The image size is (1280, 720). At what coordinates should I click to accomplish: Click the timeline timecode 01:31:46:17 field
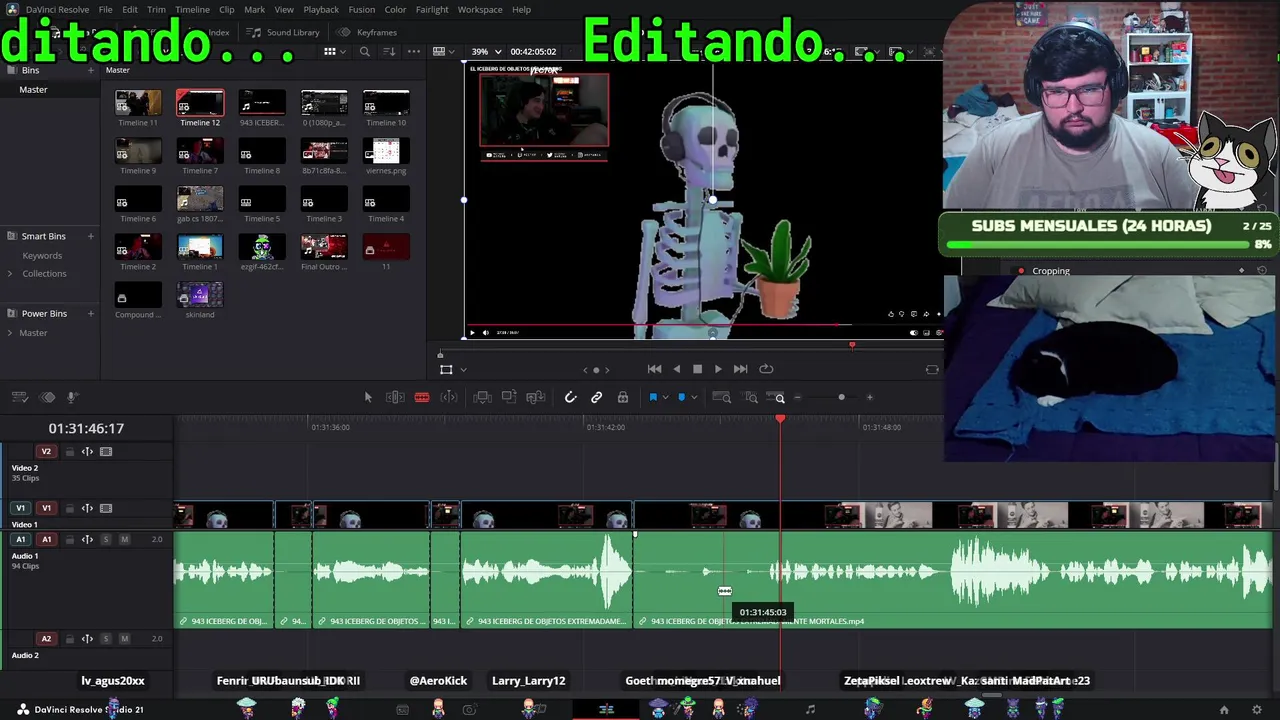(x=86, y=429)
